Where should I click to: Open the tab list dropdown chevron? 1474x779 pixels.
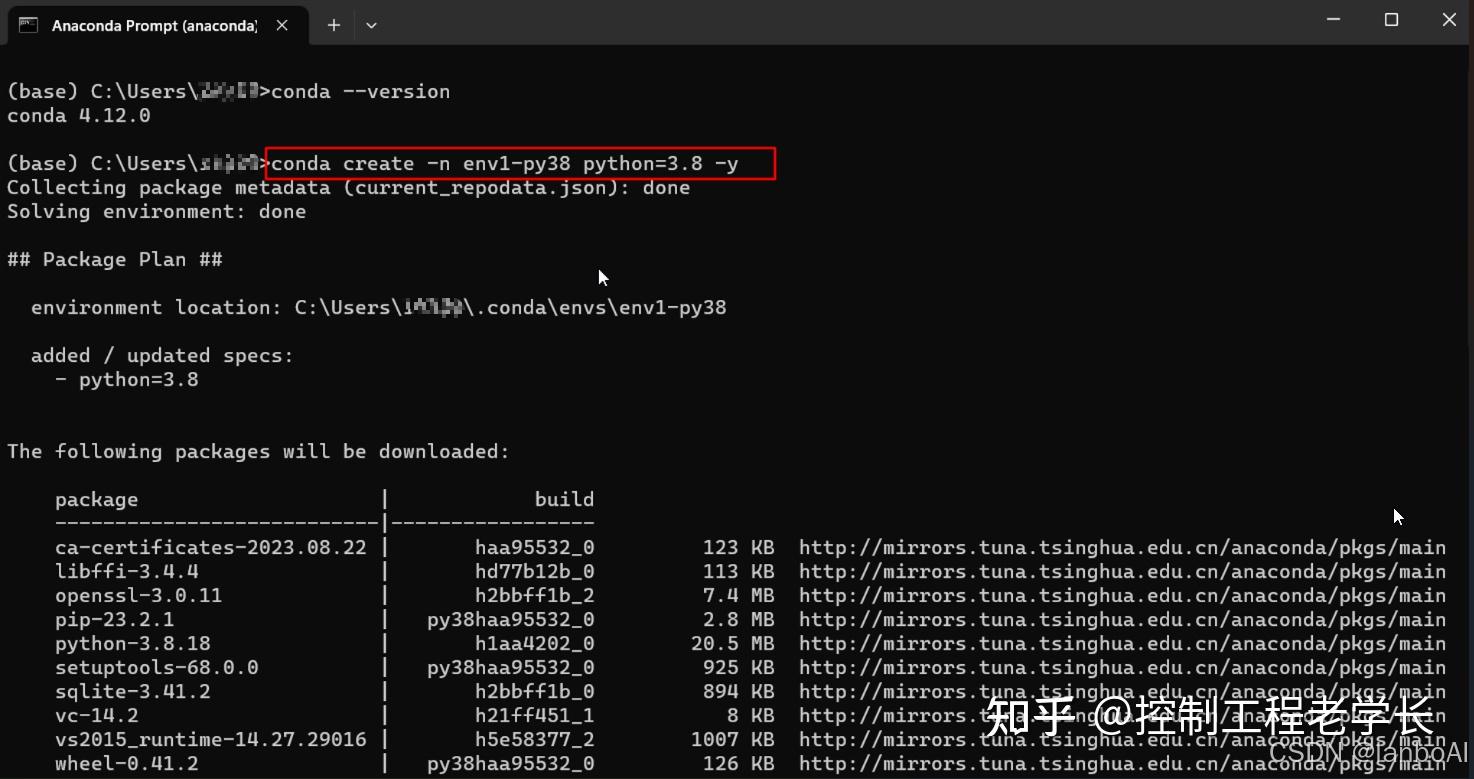(371, 25)
